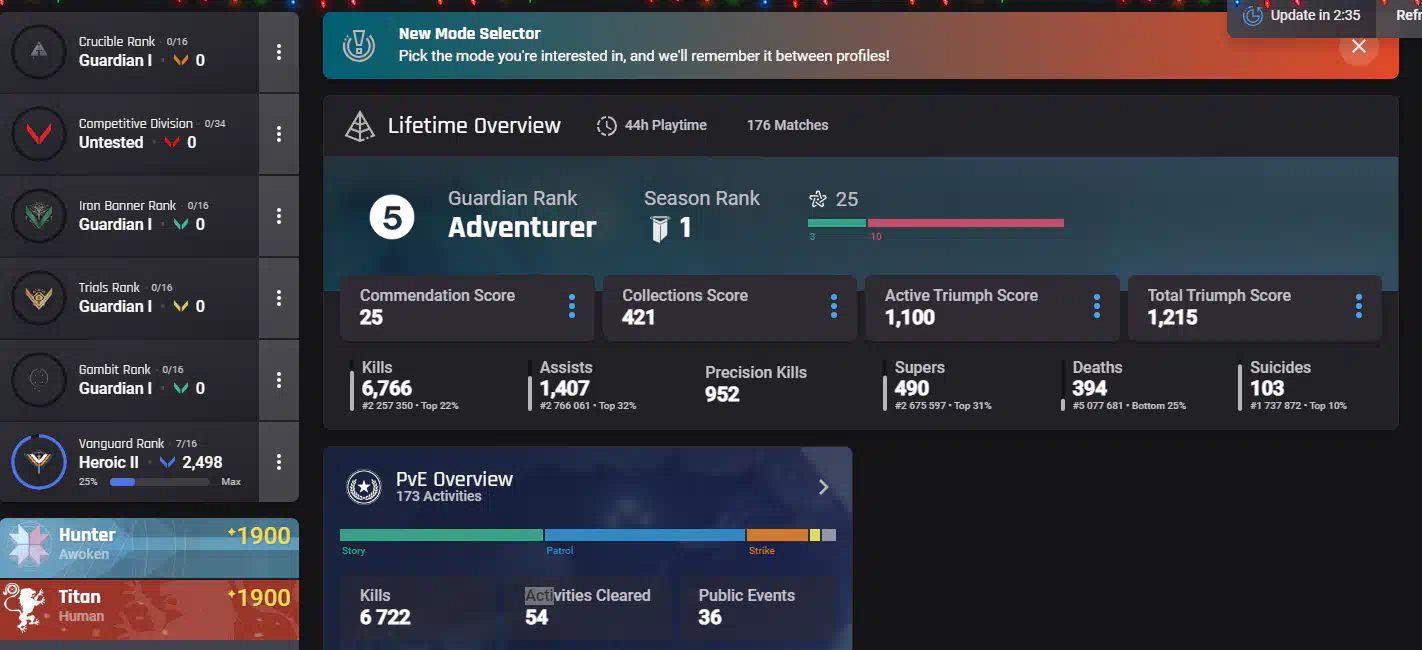Image resolution: width=1422 pixels, height=650 pixels.
Task: Click the PvE Kills value 6 722
Action: [385, 617]
